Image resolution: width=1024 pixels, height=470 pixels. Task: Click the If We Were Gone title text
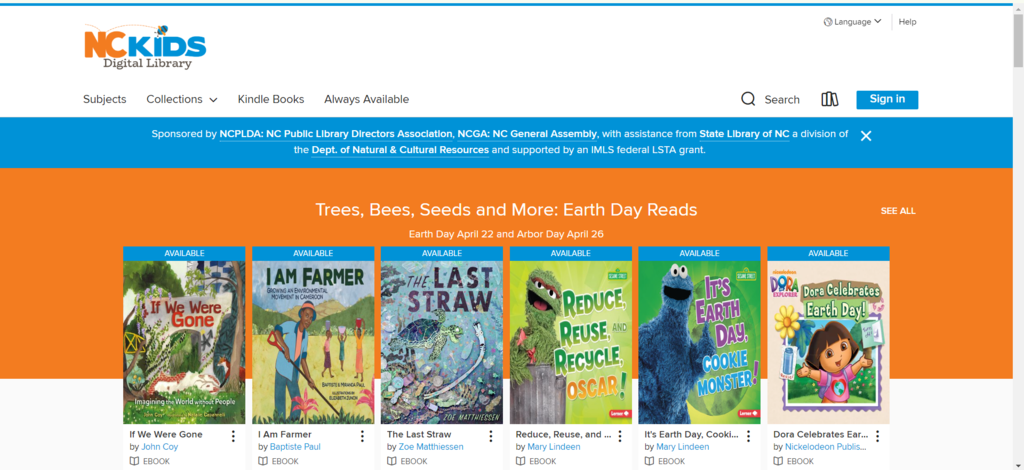(166, 434)
